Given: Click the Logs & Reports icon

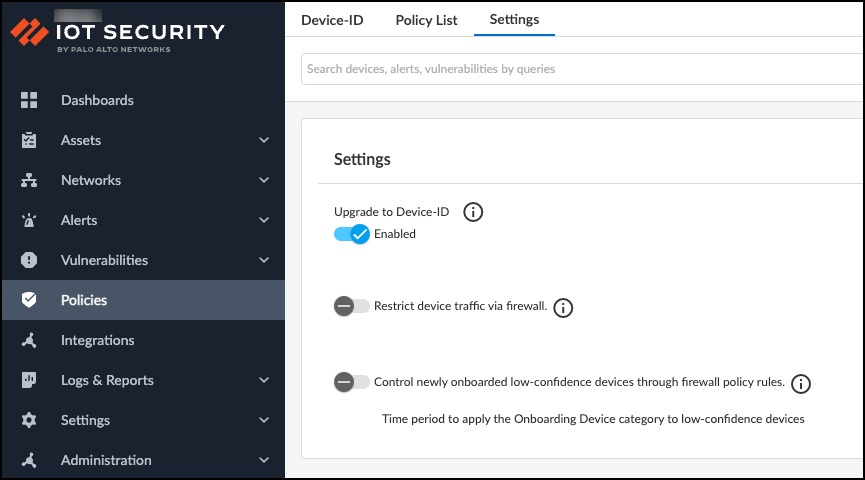Looking at the screenshot, I should click(29, 380).
